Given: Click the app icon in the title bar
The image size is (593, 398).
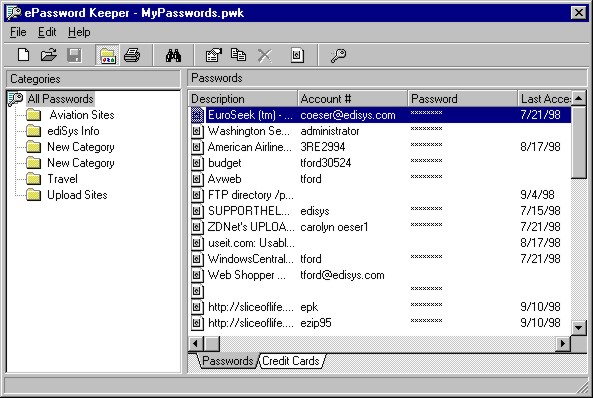Looking at the screenshot, I should point(14,13).
